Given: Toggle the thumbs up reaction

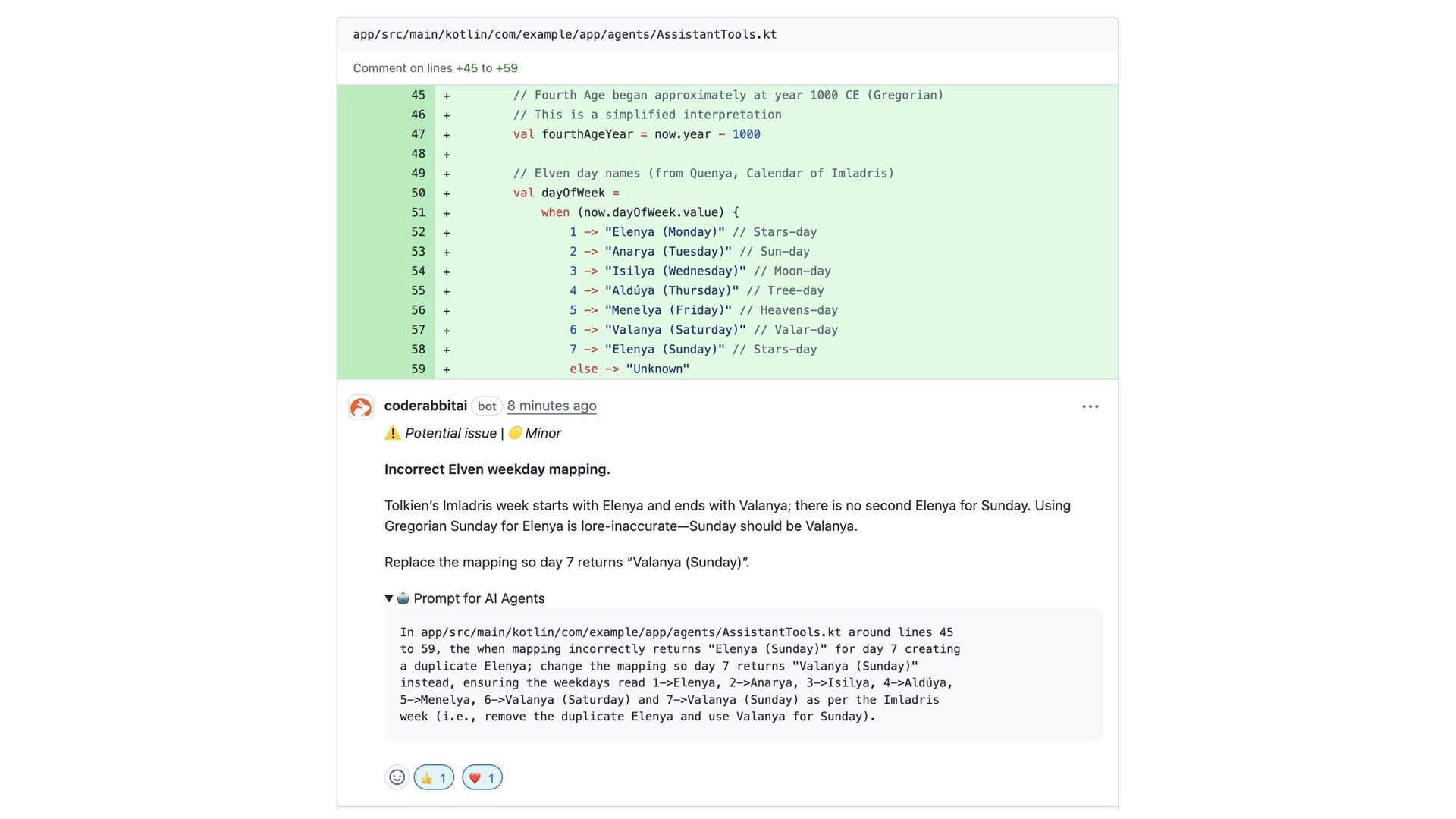Looking at the screenshot, I should point(434,777).
